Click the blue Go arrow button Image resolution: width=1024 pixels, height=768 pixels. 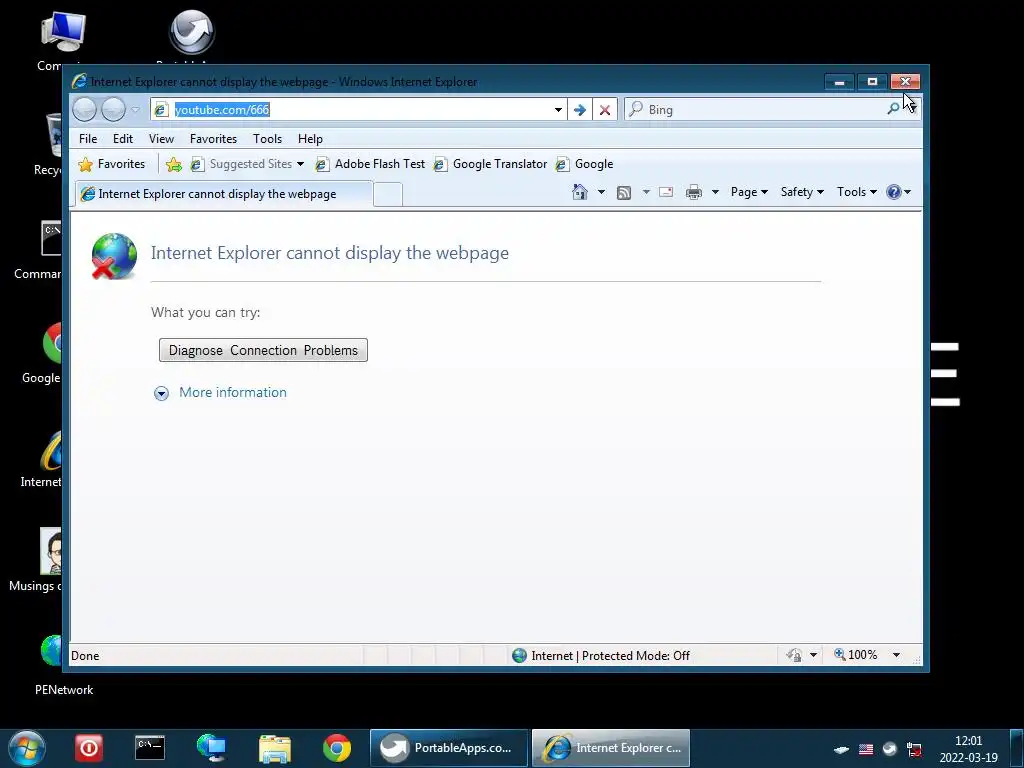coord(579,110)
